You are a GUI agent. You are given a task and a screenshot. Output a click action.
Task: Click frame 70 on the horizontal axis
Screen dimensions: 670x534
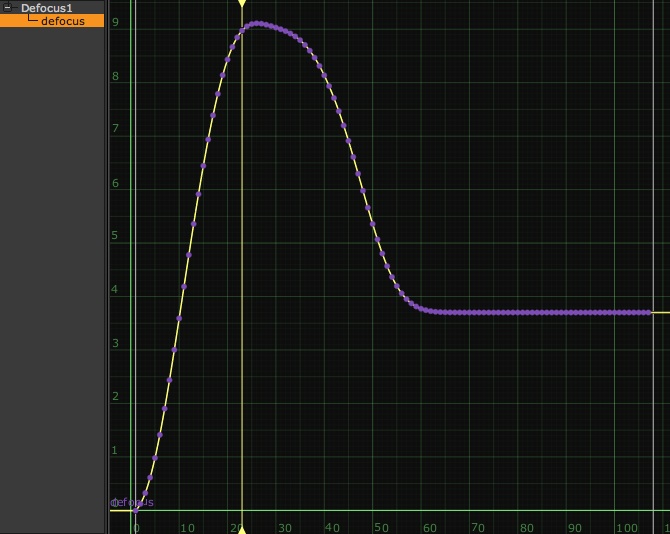pyautogui.click(x=478, y=527)
